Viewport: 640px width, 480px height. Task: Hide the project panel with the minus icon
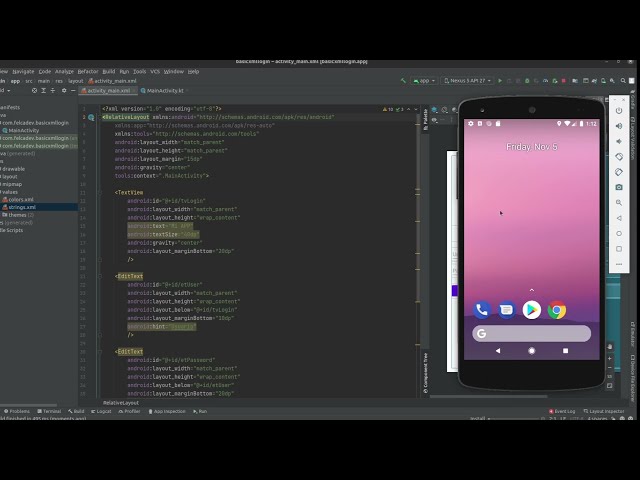point(73,91)
